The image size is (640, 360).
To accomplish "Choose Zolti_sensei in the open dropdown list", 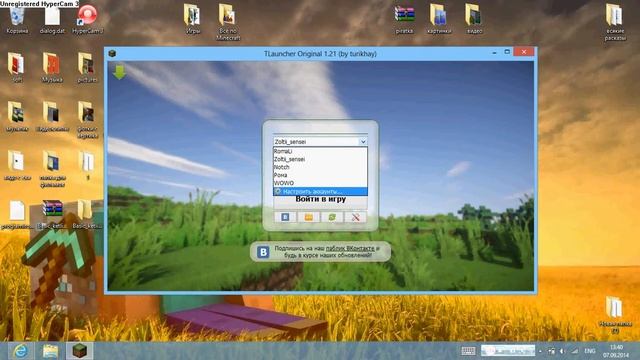I will tap(320, 159).
